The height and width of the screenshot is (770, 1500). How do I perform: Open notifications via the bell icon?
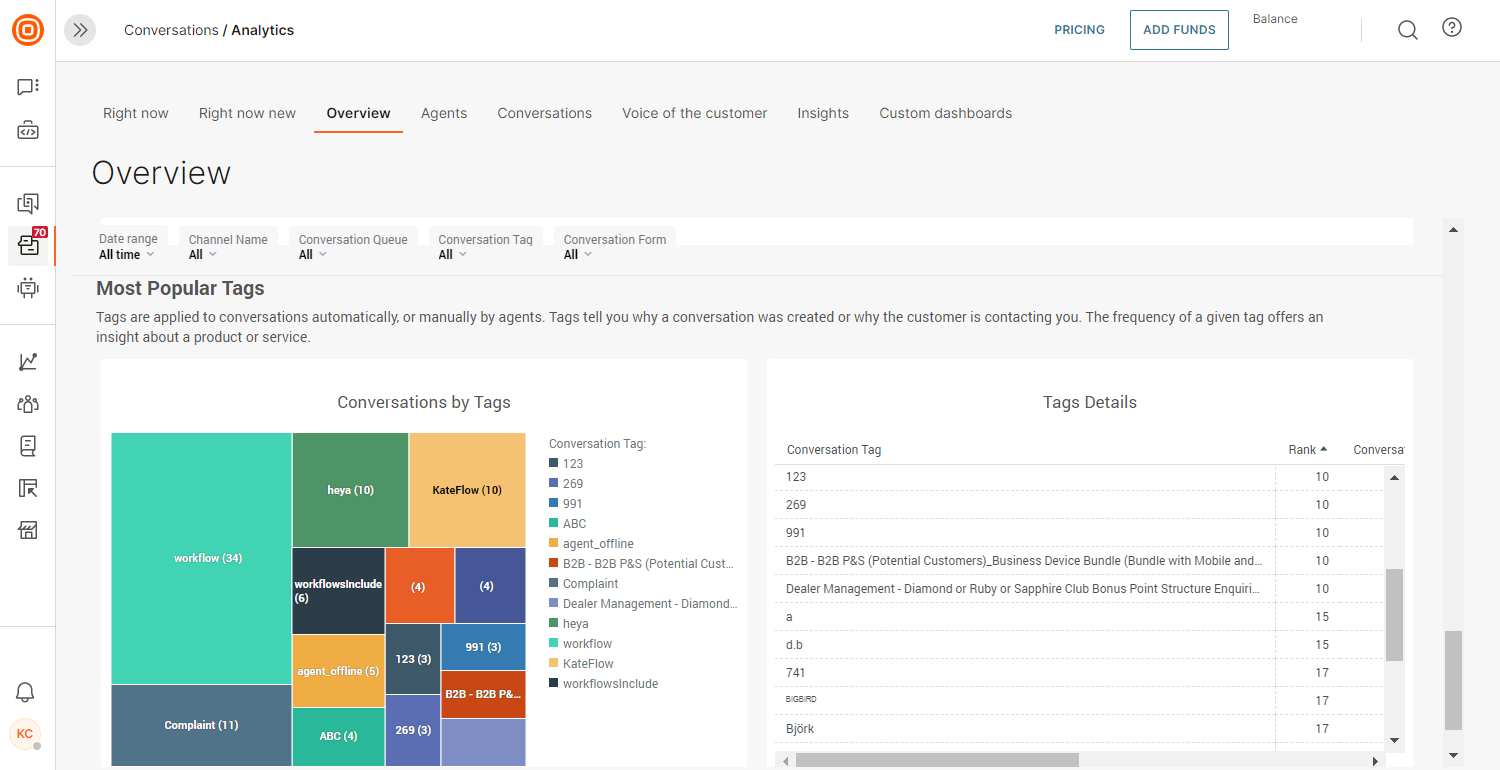tap(25, 692)
